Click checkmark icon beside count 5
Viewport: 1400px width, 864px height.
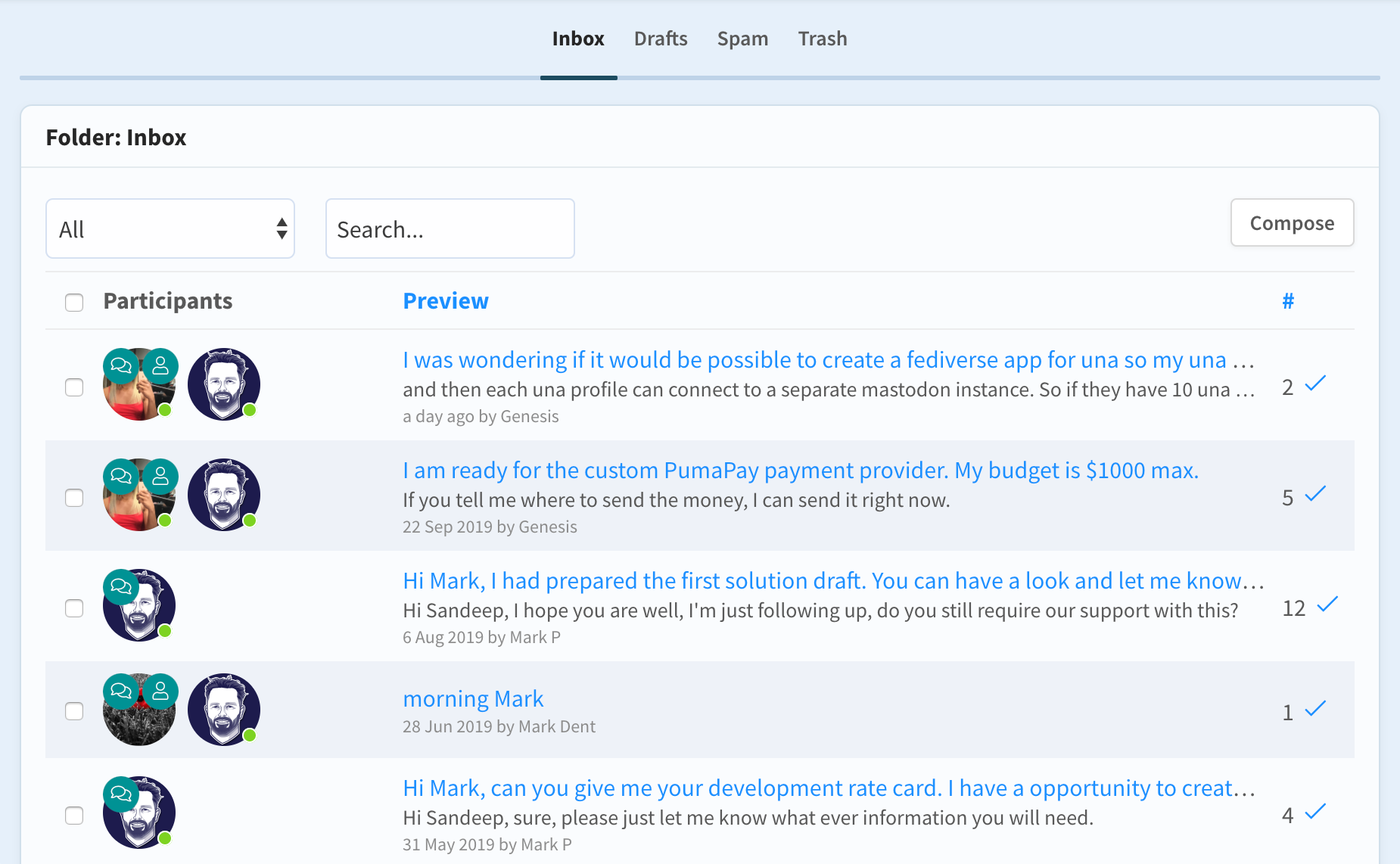pos(1316,495)
